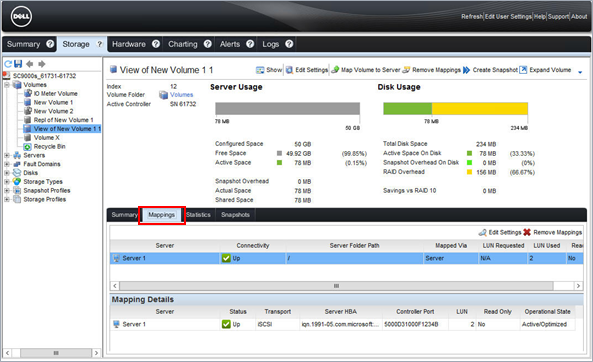Click the refresh icon in tree toolbar
This screenshot has height=362, width=593.
[8, 64]
